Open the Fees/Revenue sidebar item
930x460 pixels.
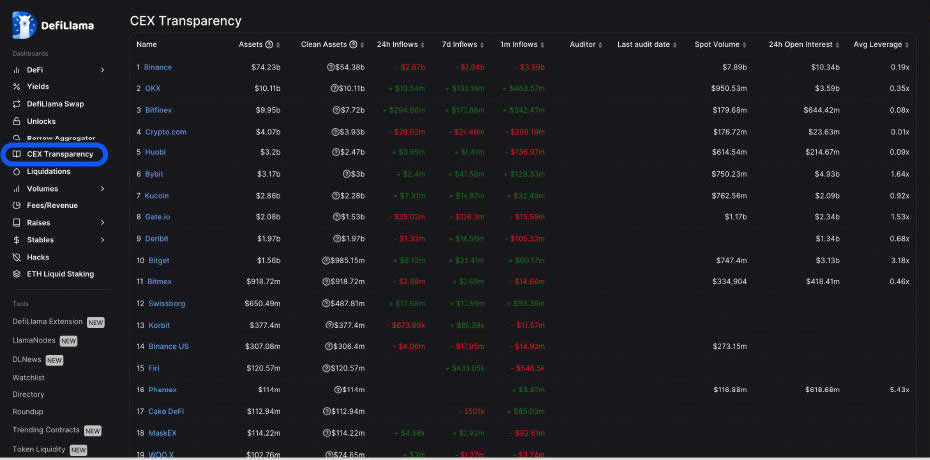tap(52, 205)
